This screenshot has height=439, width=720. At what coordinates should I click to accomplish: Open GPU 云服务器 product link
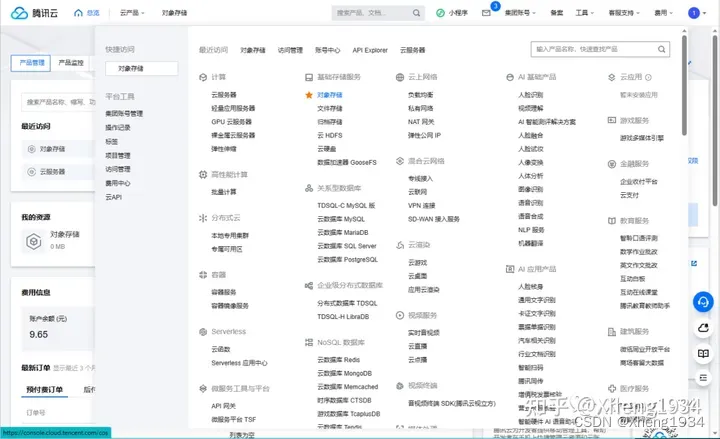(x=231, y=122)
